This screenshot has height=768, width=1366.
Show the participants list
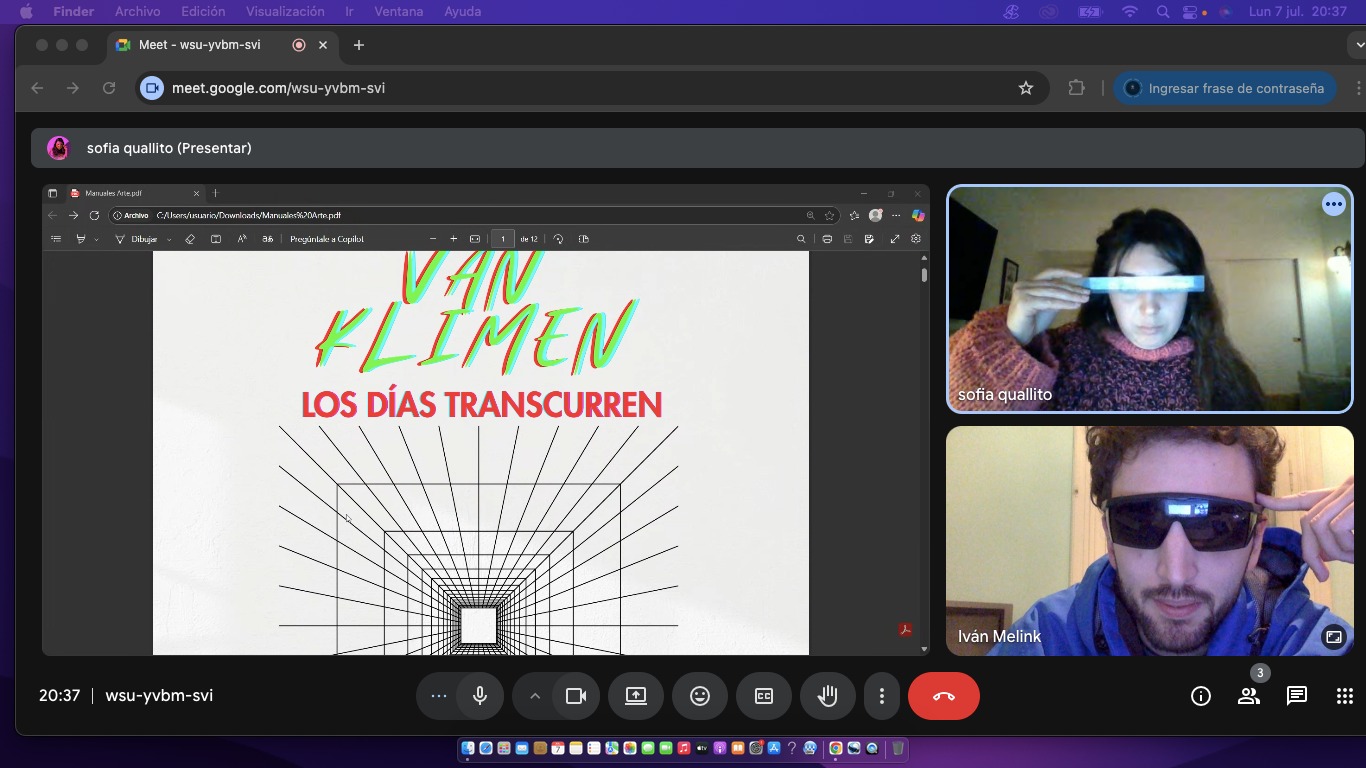pyautogui.click(x=1248, y=695)
